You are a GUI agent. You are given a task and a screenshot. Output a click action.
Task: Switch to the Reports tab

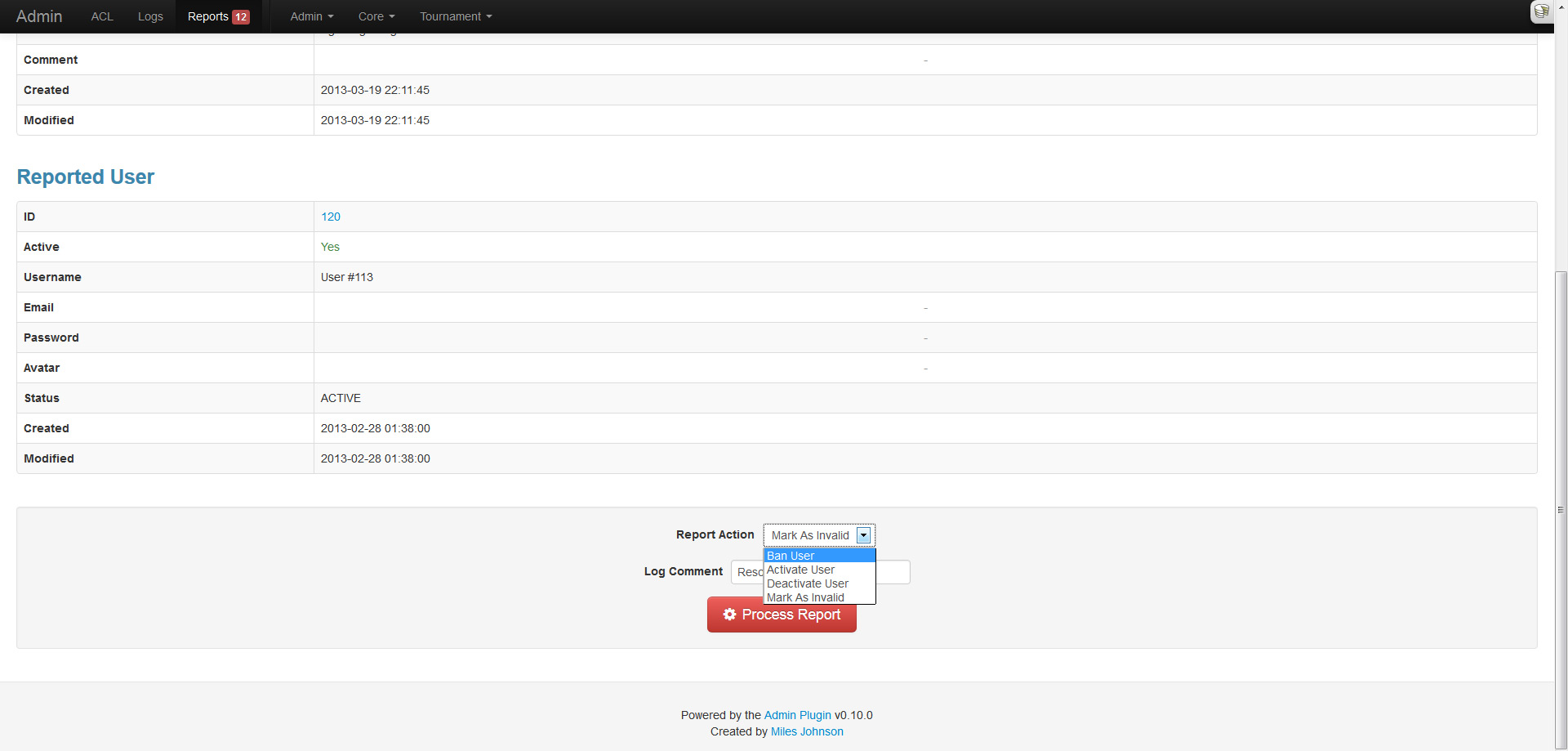[x=208, y=16]
